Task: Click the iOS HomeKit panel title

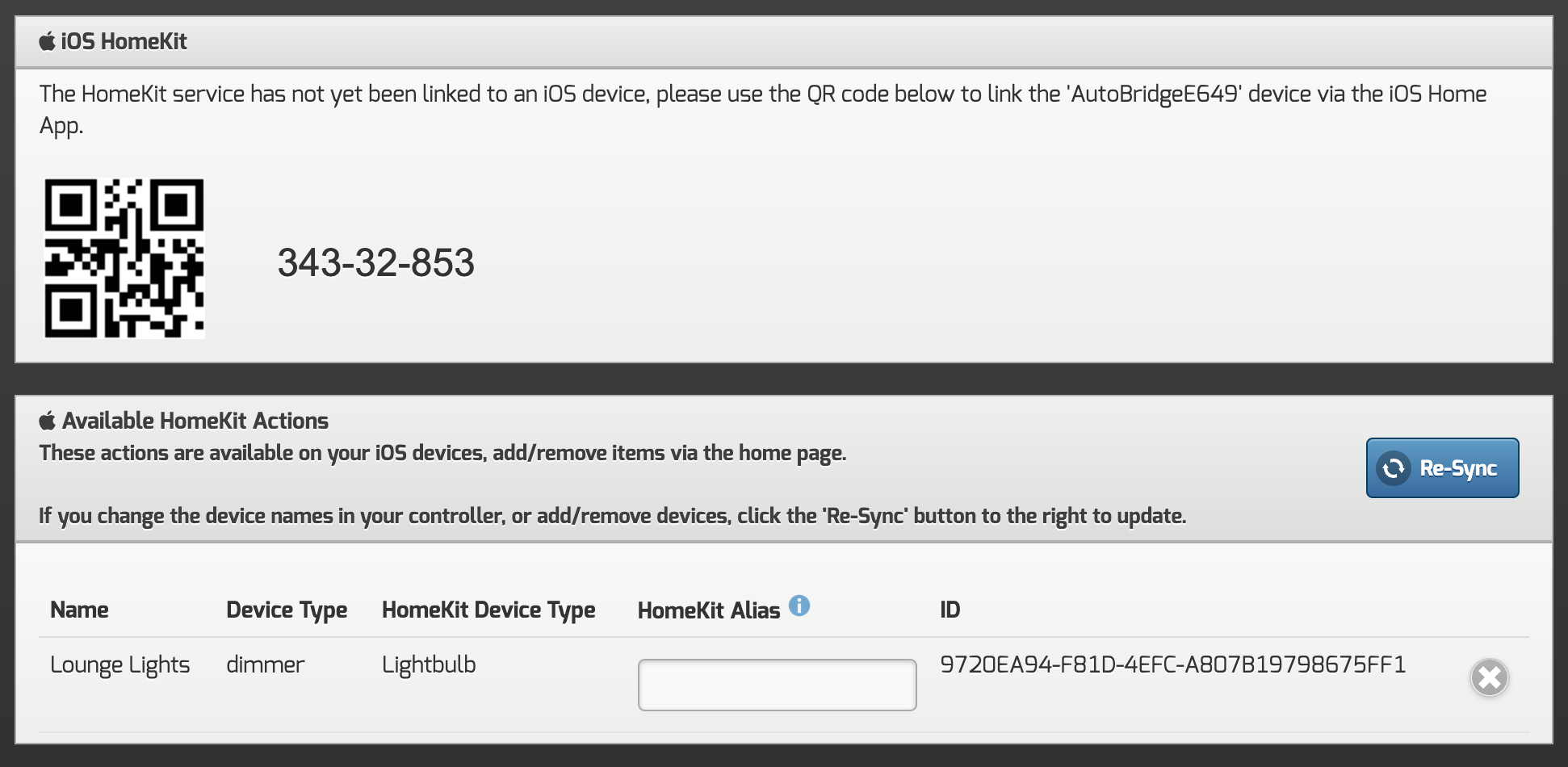Action: pyautogui.click(x=124, y=41)
